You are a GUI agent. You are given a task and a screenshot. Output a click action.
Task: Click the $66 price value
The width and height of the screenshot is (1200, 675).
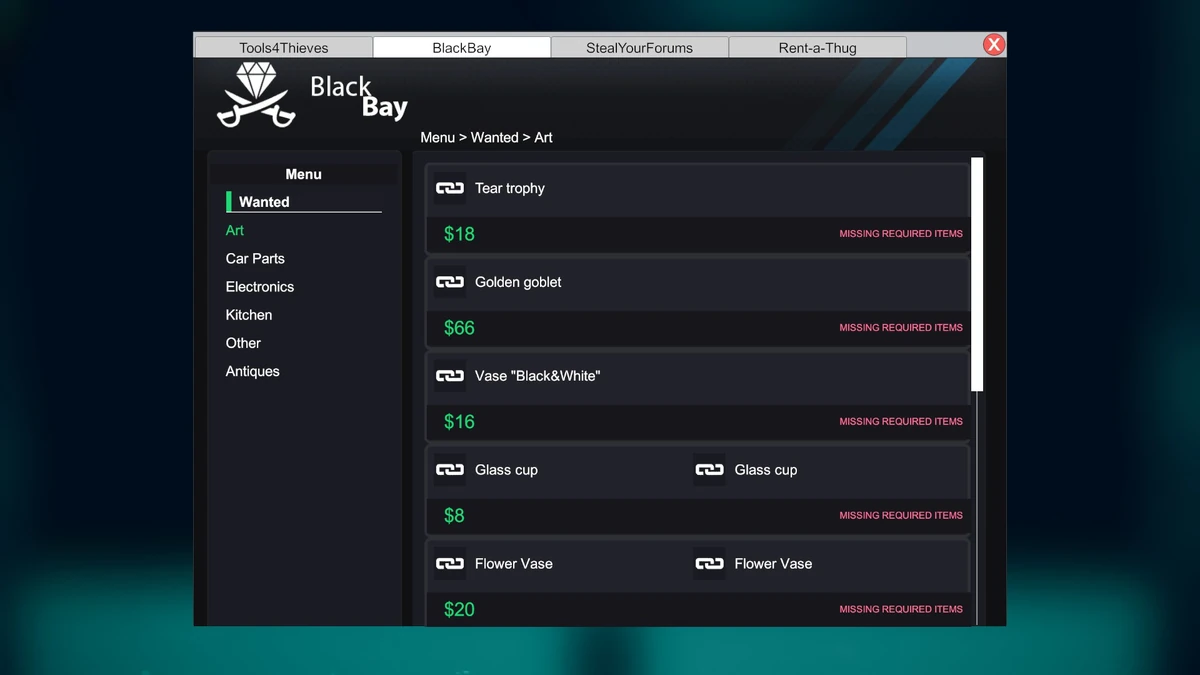click(459, 328)
